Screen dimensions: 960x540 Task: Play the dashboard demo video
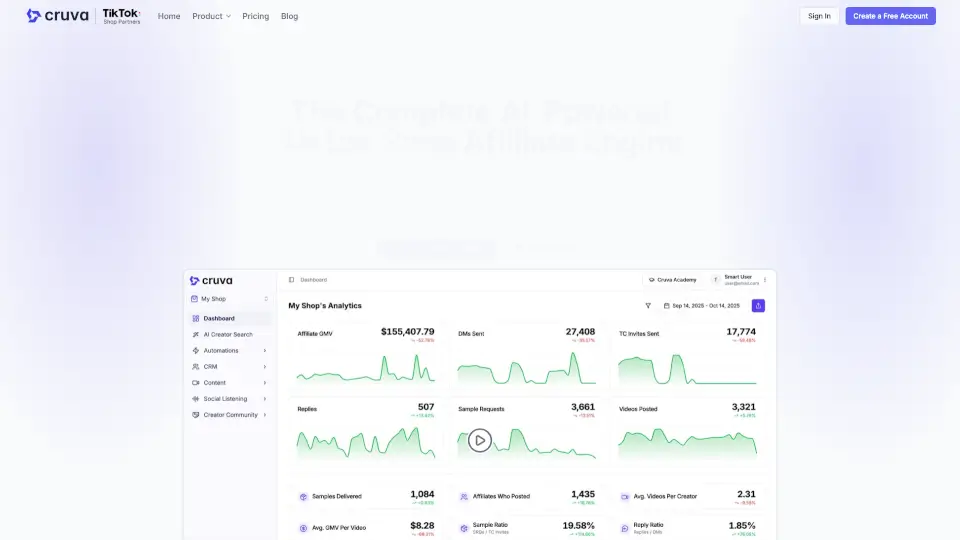480,440
